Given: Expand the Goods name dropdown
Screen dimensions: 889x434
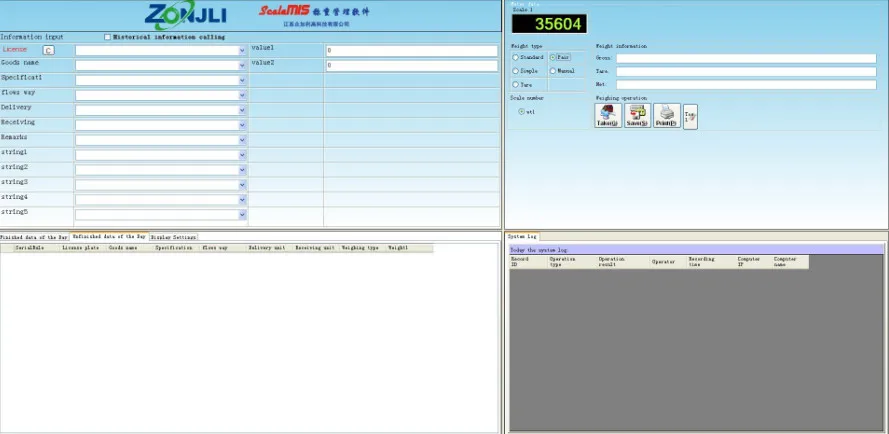Looking at the screenshot, I should pyautogui.click(x=241, y=65).
